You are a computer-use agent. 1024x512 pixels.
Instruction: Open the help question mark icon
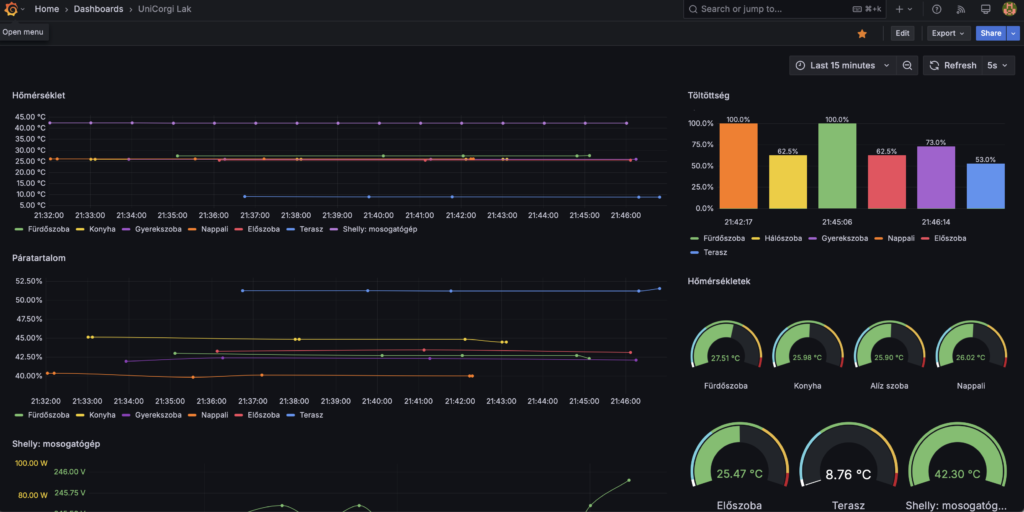click(x=936, y=9)
